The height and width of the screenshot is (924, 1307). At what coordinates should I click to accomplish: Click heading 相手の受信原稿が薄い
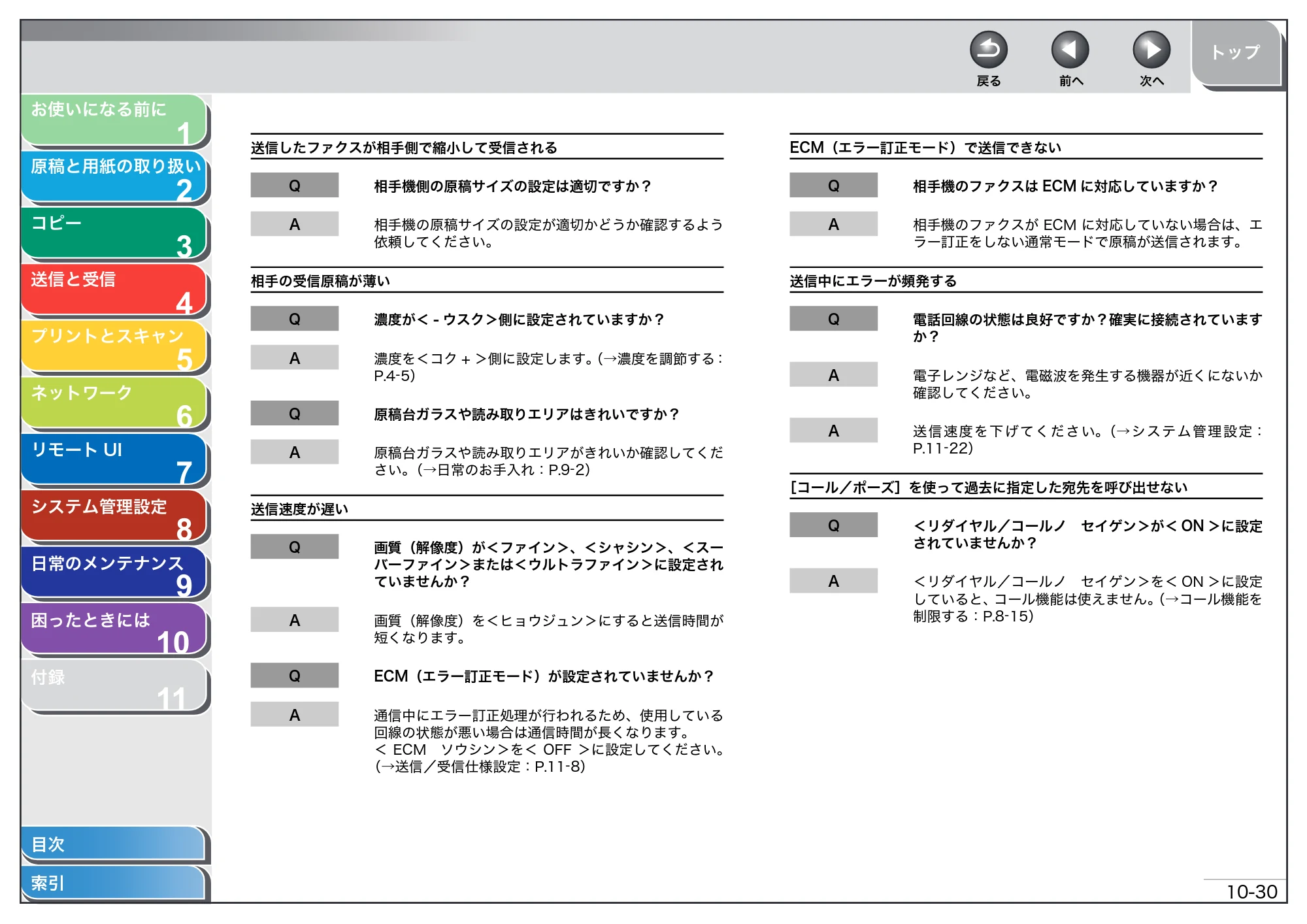[320, 281]
